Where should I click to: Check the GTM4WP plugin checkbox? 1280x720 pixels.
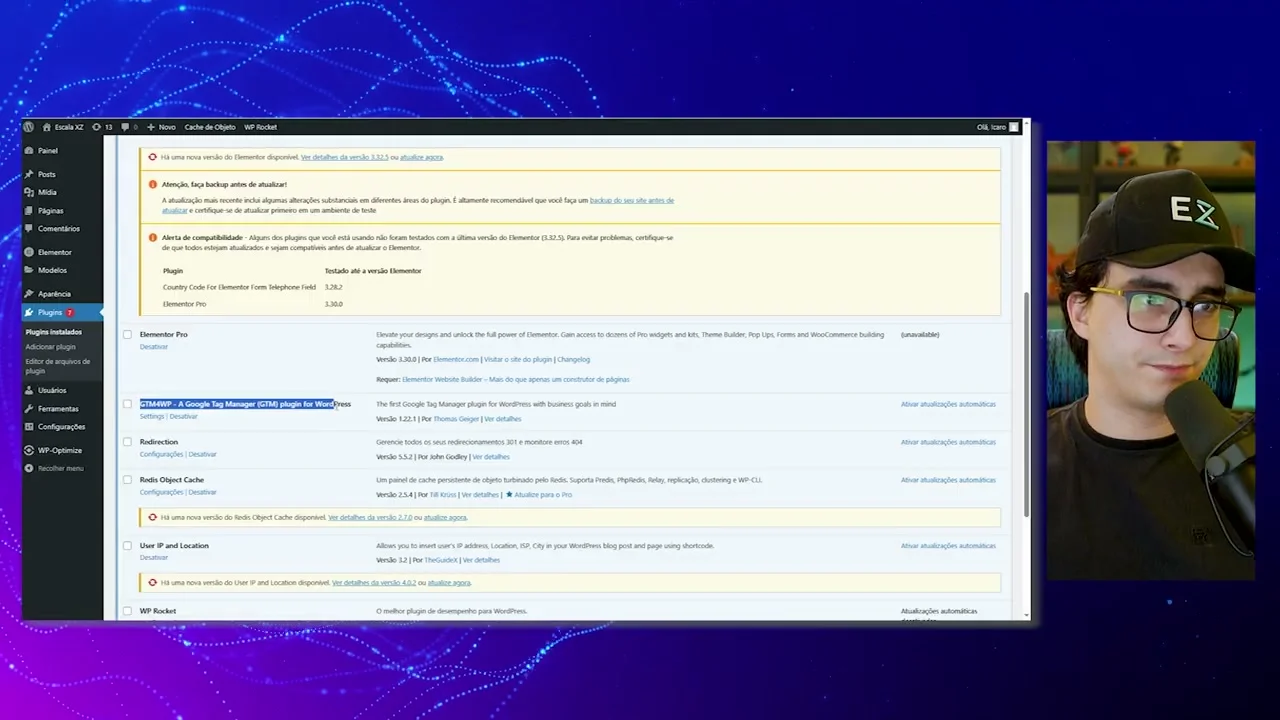pyautogui.click(x=127, y=404)
